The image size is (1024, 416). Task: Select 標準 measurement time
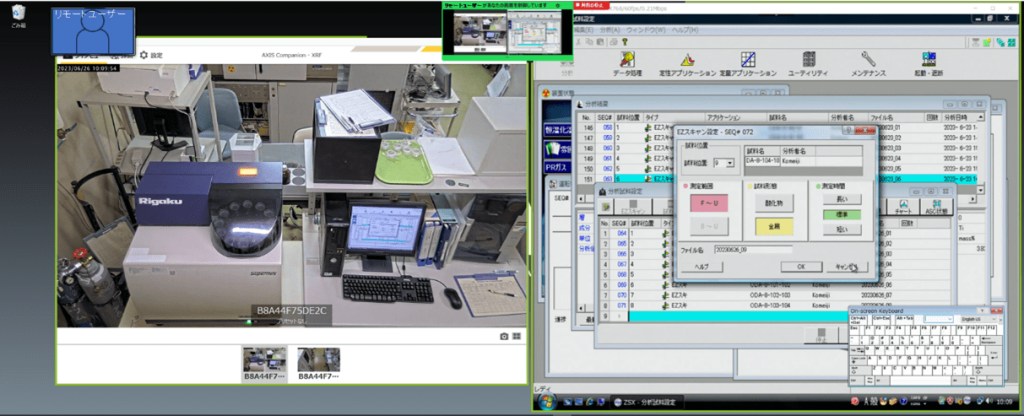841,214
